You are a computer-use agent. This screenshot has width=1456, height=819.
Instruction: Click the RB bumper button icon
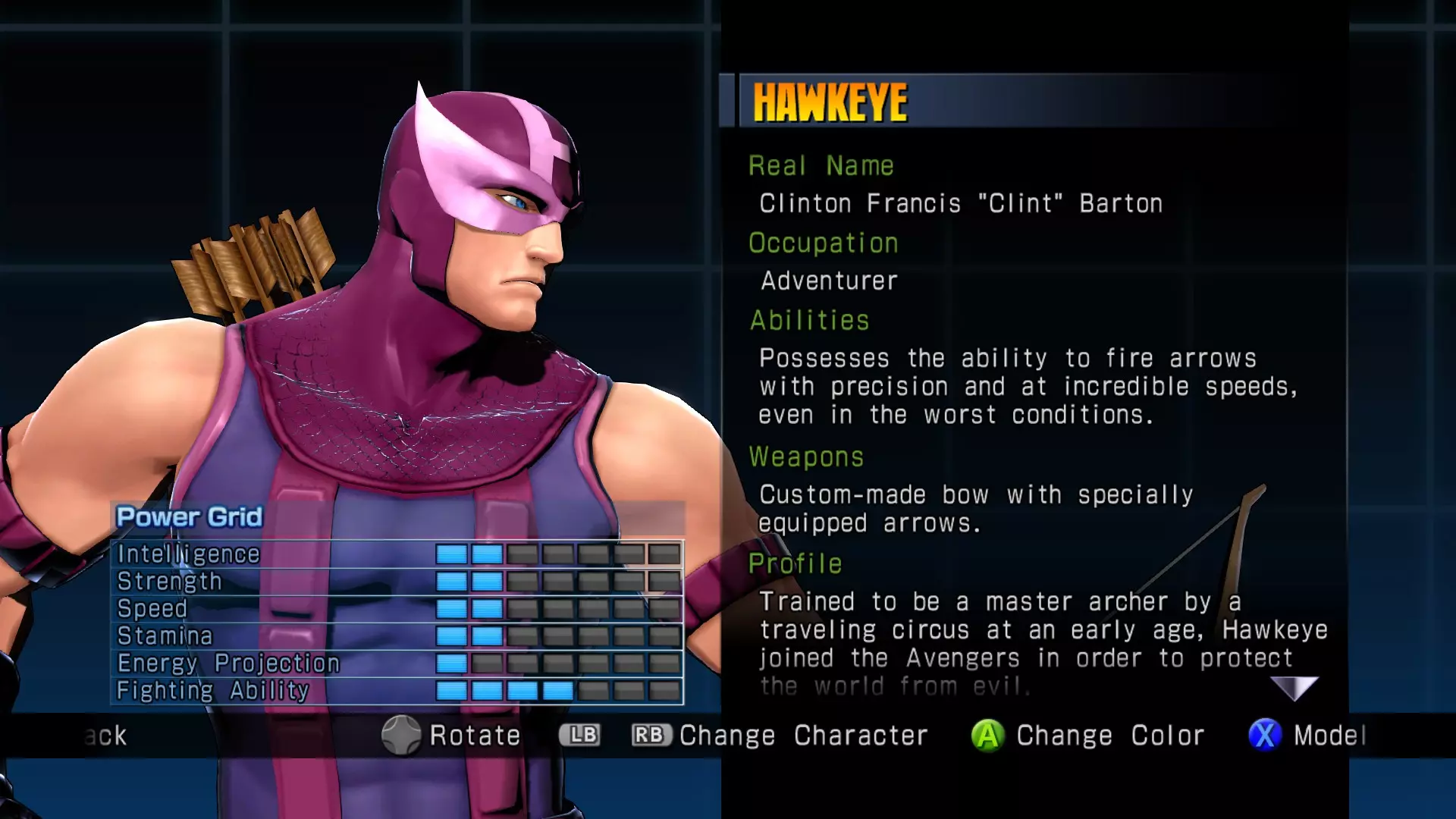(651, 735)
